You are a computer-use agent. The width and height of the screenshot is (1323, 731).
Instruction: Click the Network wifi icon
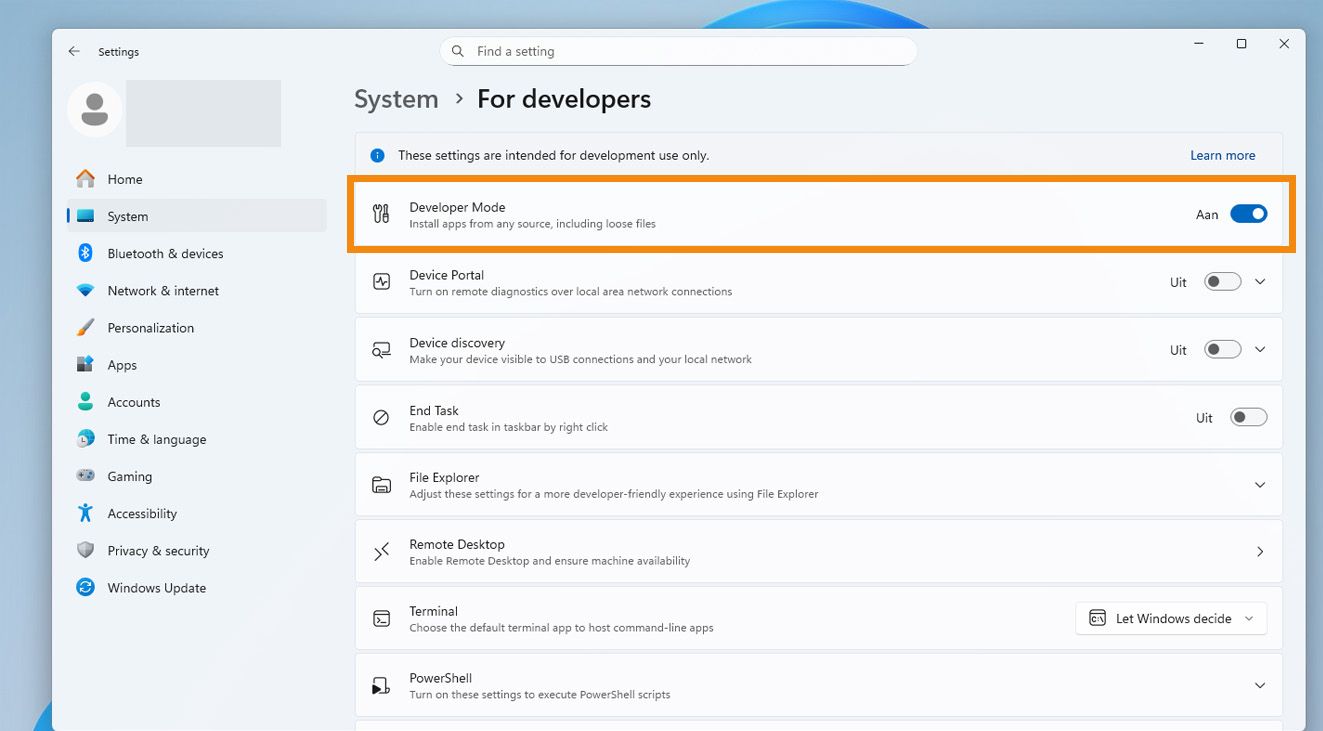tap(86, 291)
